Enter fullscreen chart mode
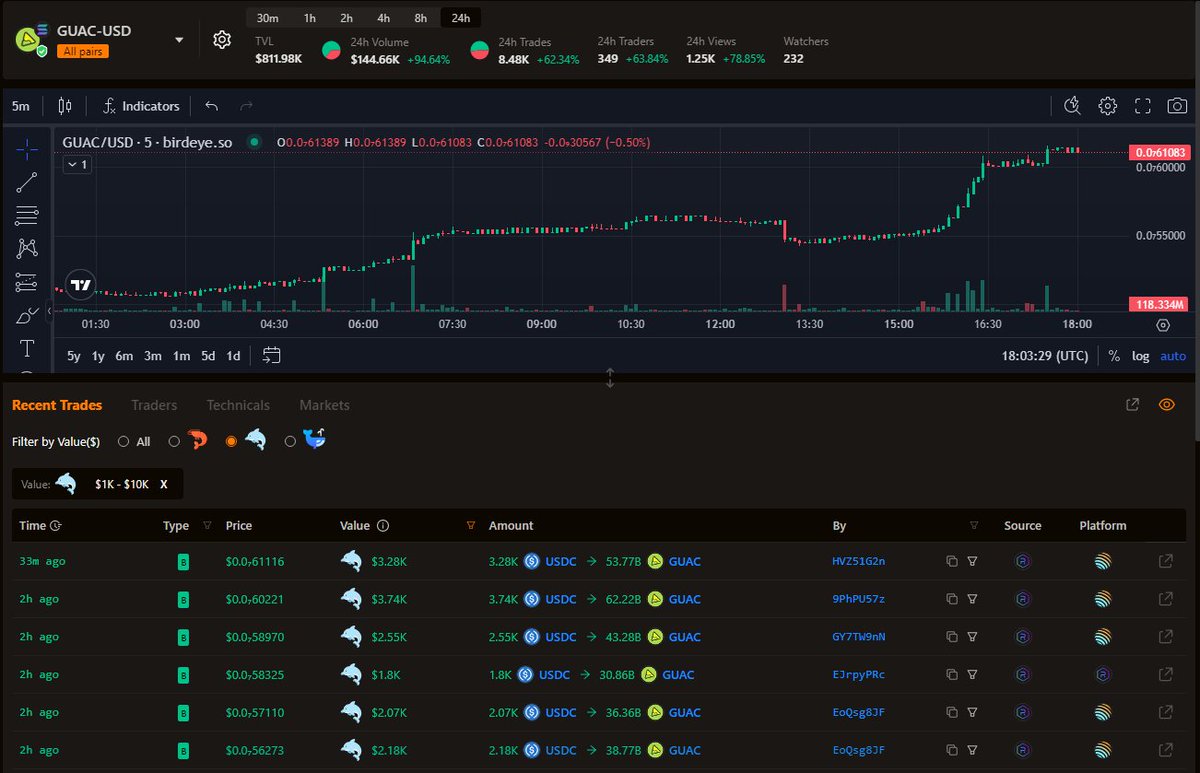 click(x=1143, y=106)
